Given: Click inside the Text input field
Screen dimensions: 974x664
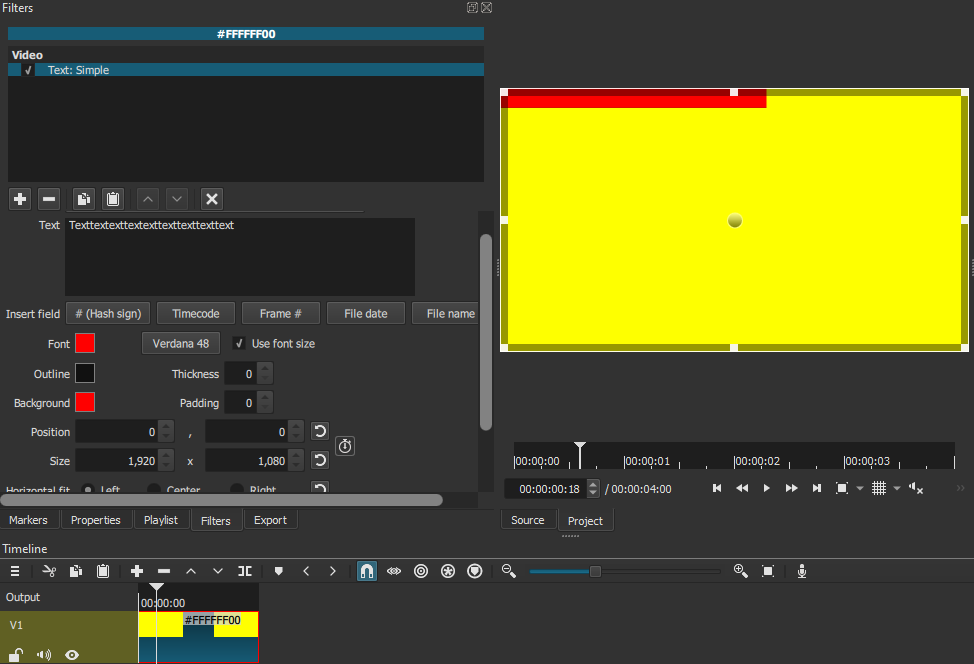Looking at the screenshot, I should (240, 257).
